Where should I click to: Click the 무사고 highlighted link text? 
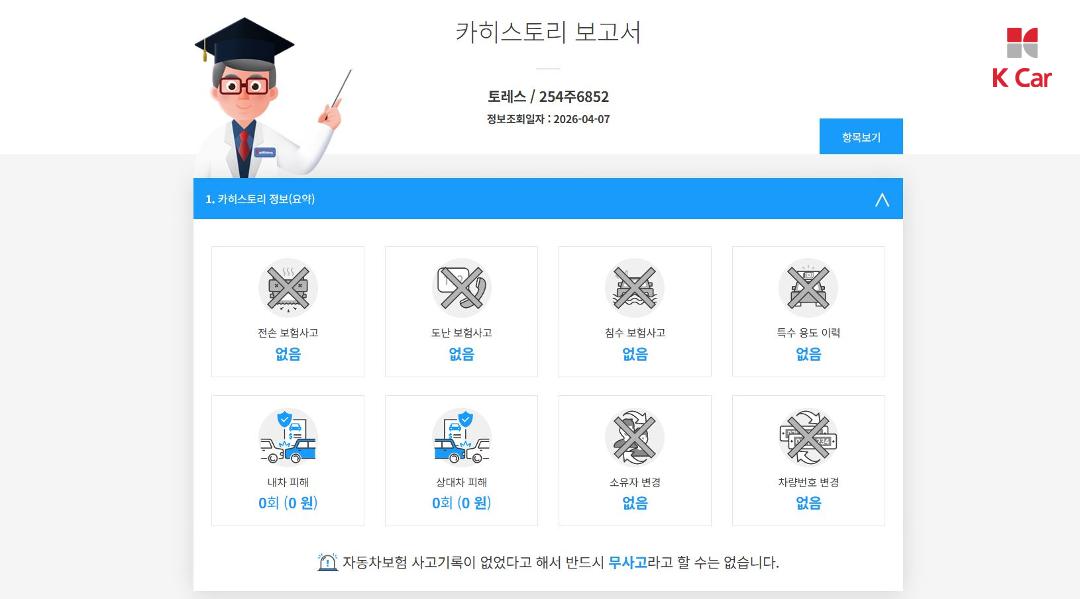(627, 563)
